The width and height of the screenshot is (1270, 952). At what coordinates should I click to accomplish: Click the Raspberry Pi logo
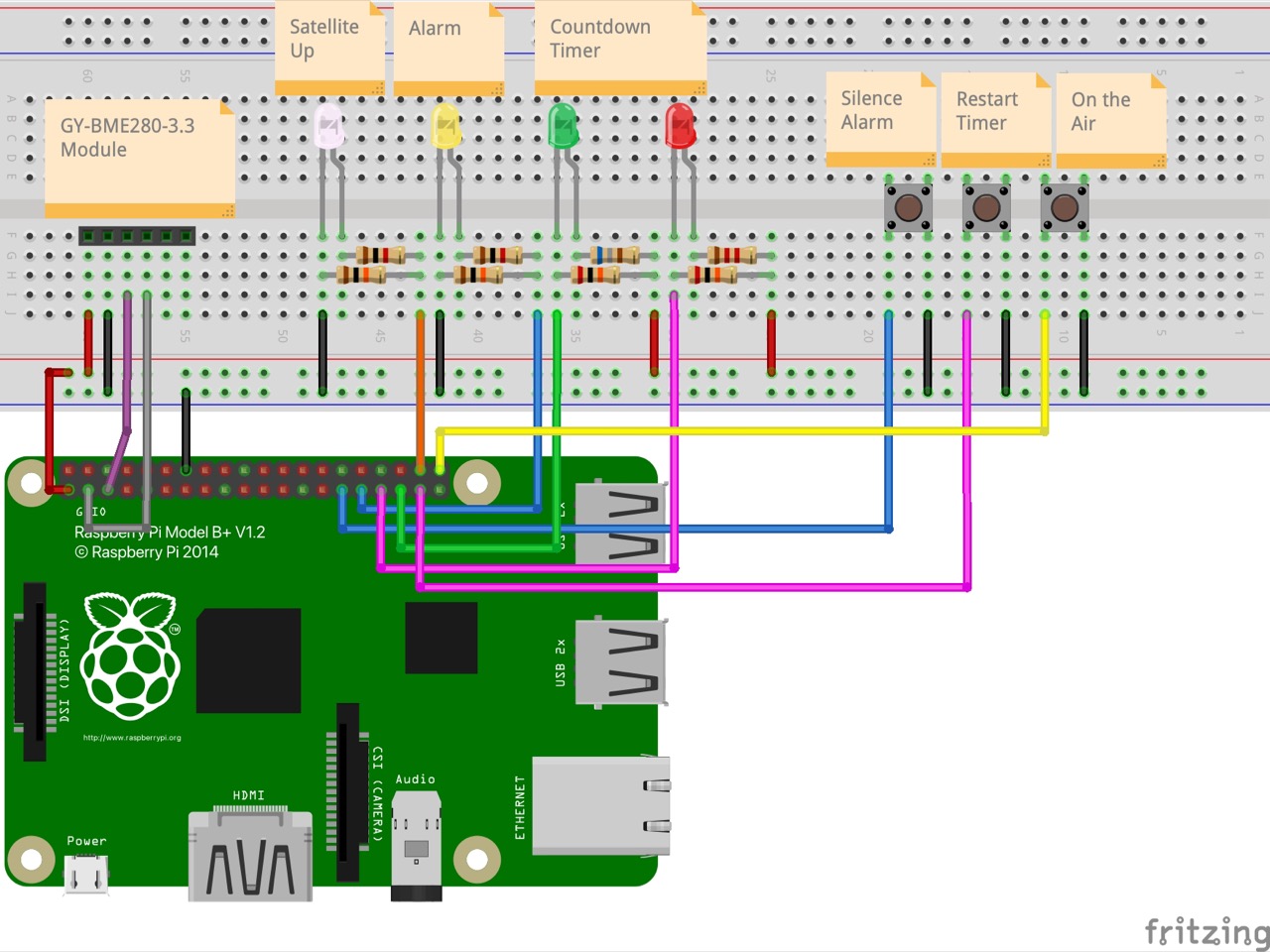pyautogui.click(x=130, y=655)
